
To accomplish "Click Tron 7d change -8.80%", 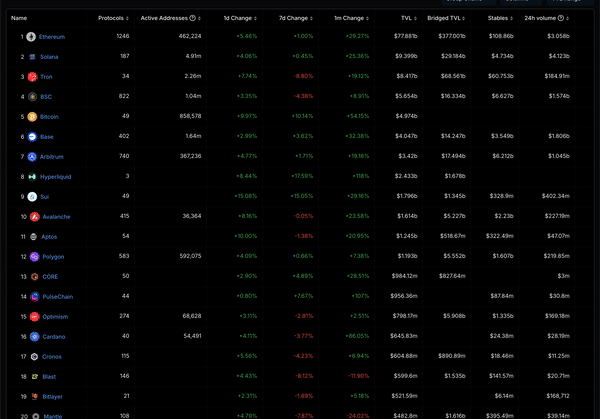I will pyautogui.click(x=303, y=76).
